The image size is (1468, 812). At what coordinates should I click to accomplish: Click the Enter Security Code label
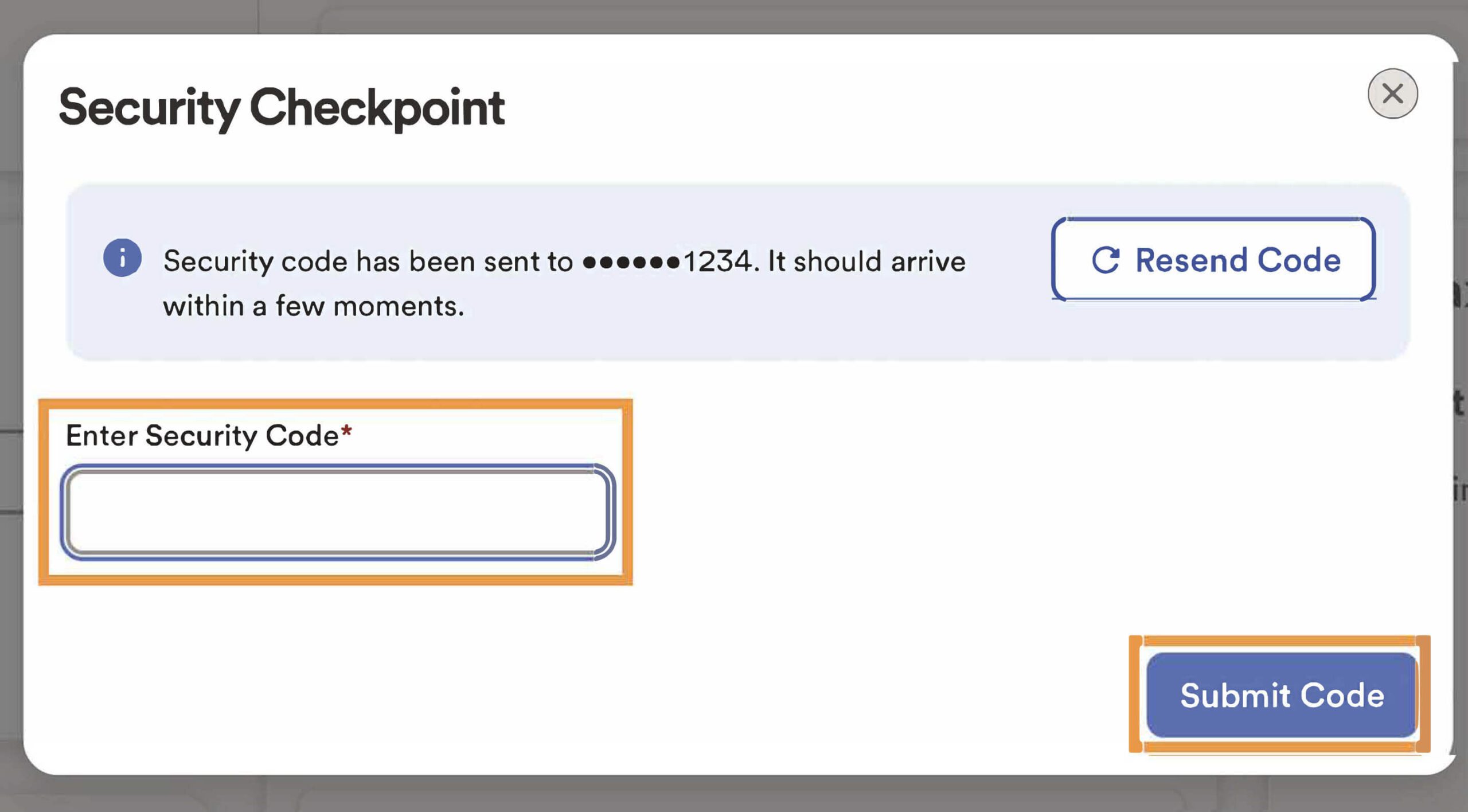pyautogui.click(x=202, y=436)
